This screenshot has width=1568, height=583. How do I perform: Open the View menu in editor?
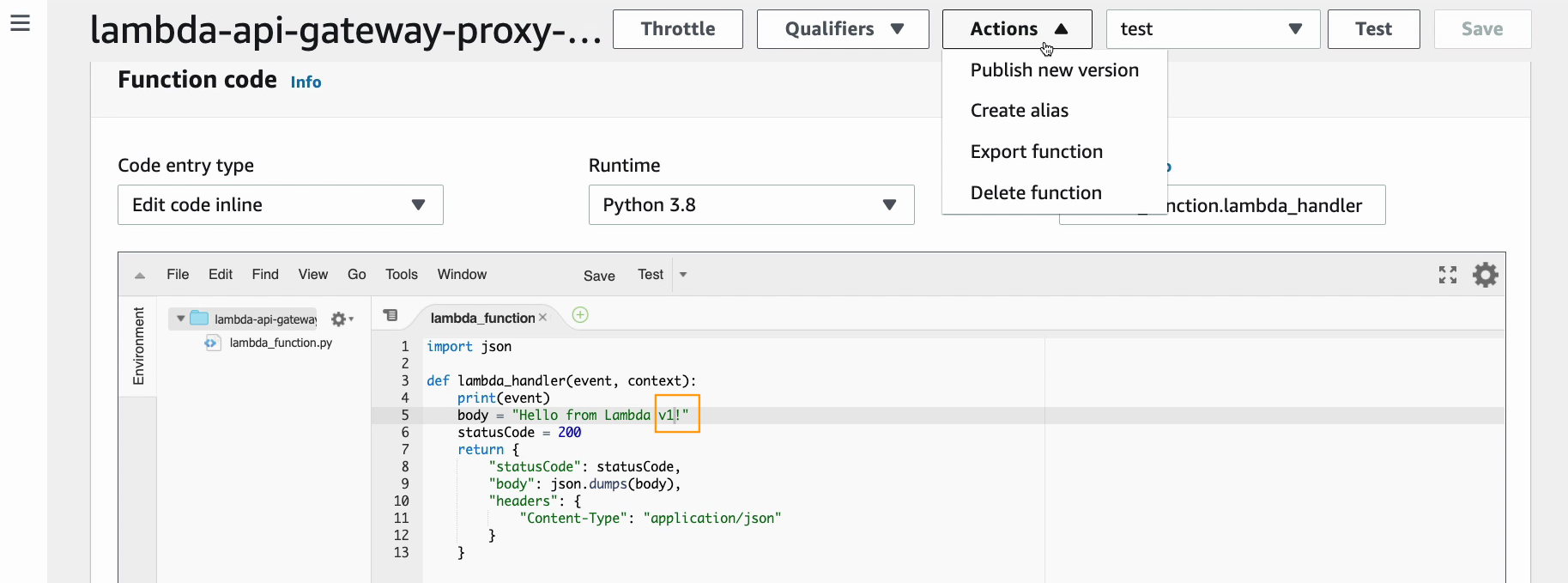313,275
